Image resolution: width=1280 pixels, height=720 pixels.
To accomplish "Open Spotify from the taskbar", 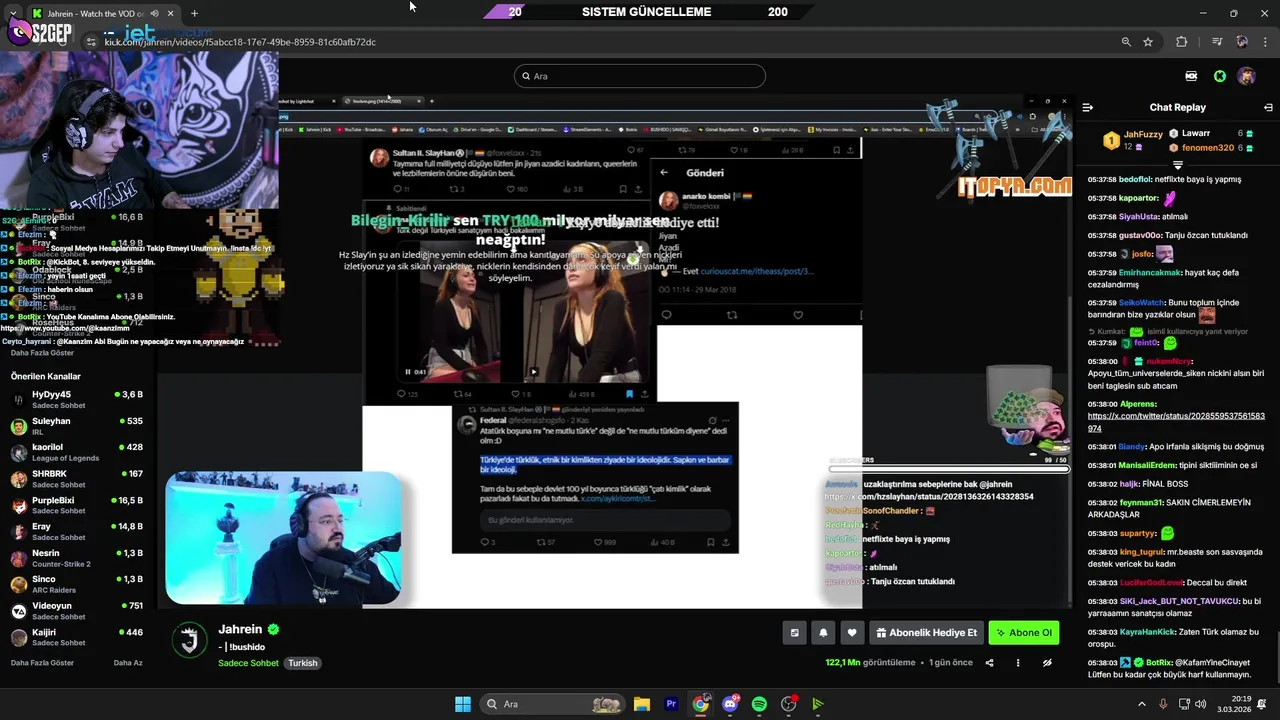I will point(759,704).
